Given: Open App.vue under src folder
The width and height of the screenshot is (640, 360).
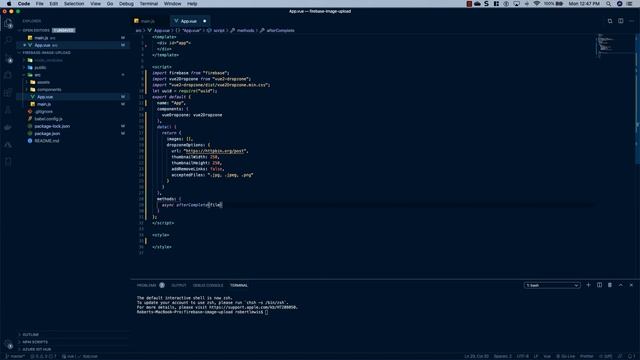Looking at the screenshot, I should tap(73, 97).
